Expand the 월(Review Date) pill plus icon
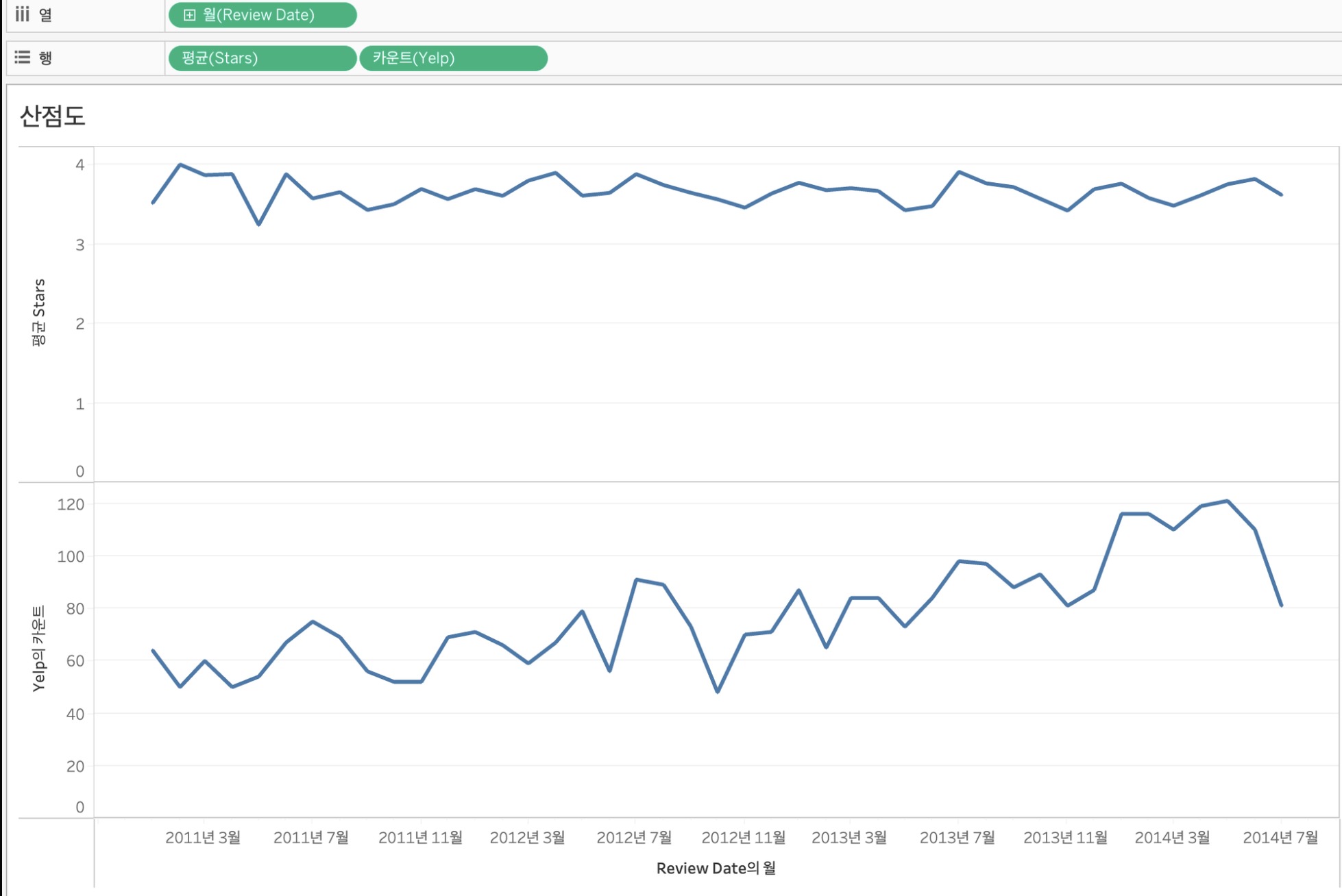Viewport: 1342px width, 896px height. 189,15
